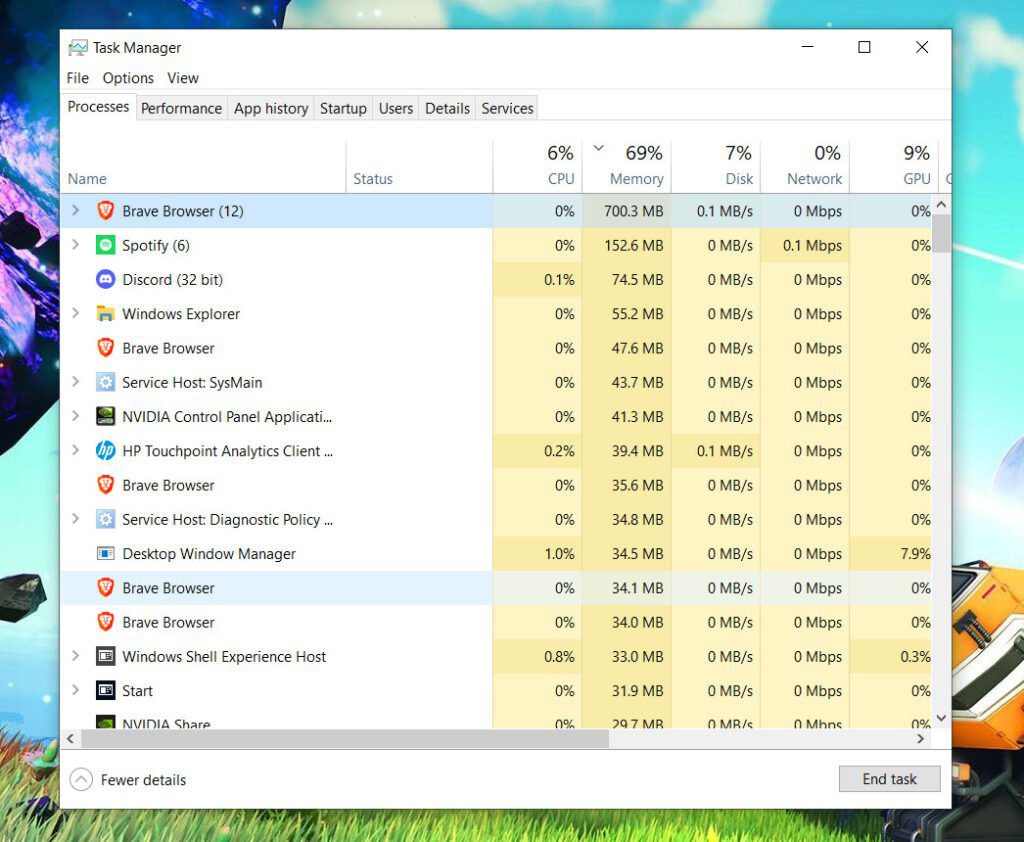
Task: Expand the Windows Explorer process
Action: [x=76, y=313]
